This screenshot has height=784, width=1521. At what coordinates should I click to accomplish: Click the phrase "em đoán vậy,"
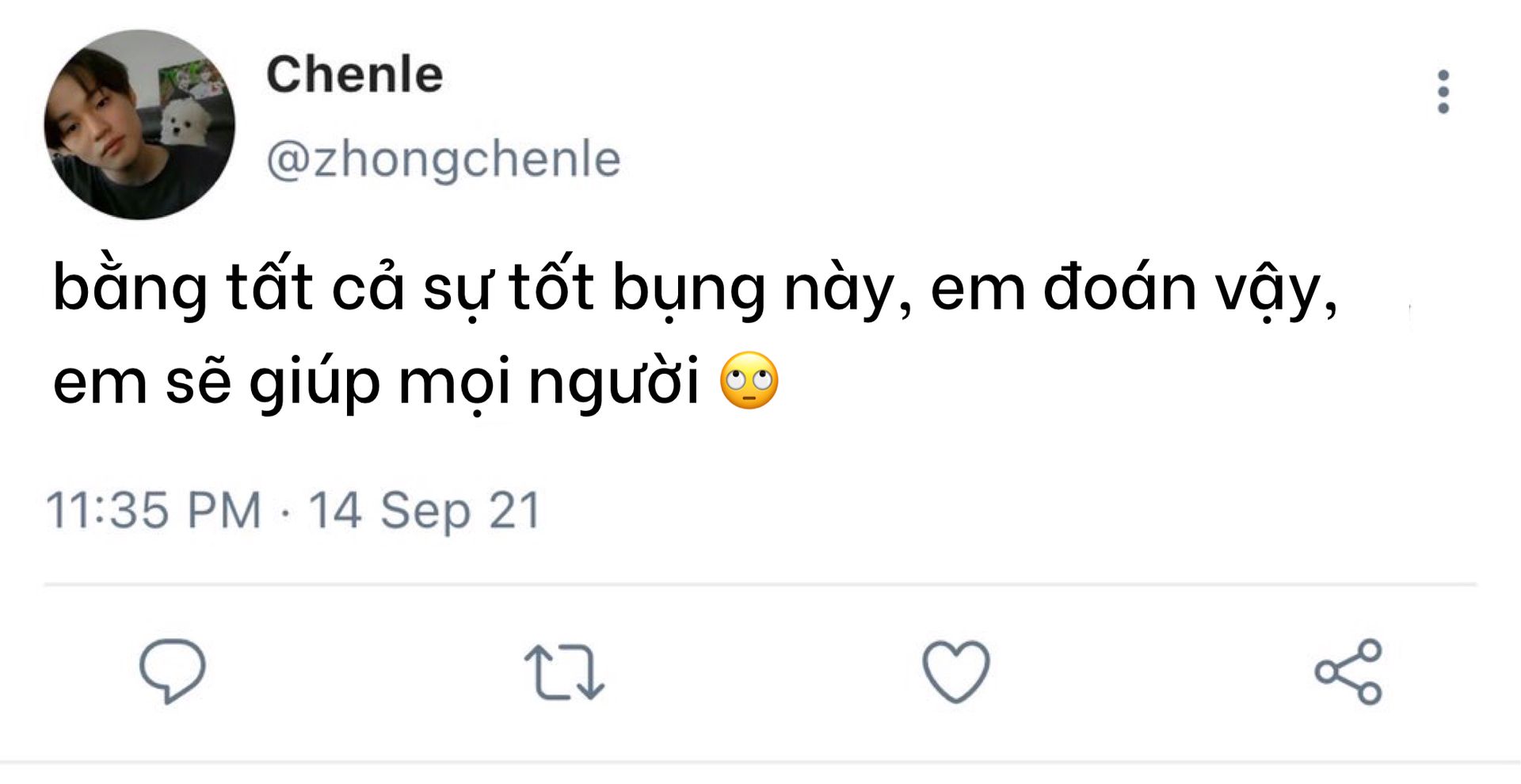(1134, 289)
